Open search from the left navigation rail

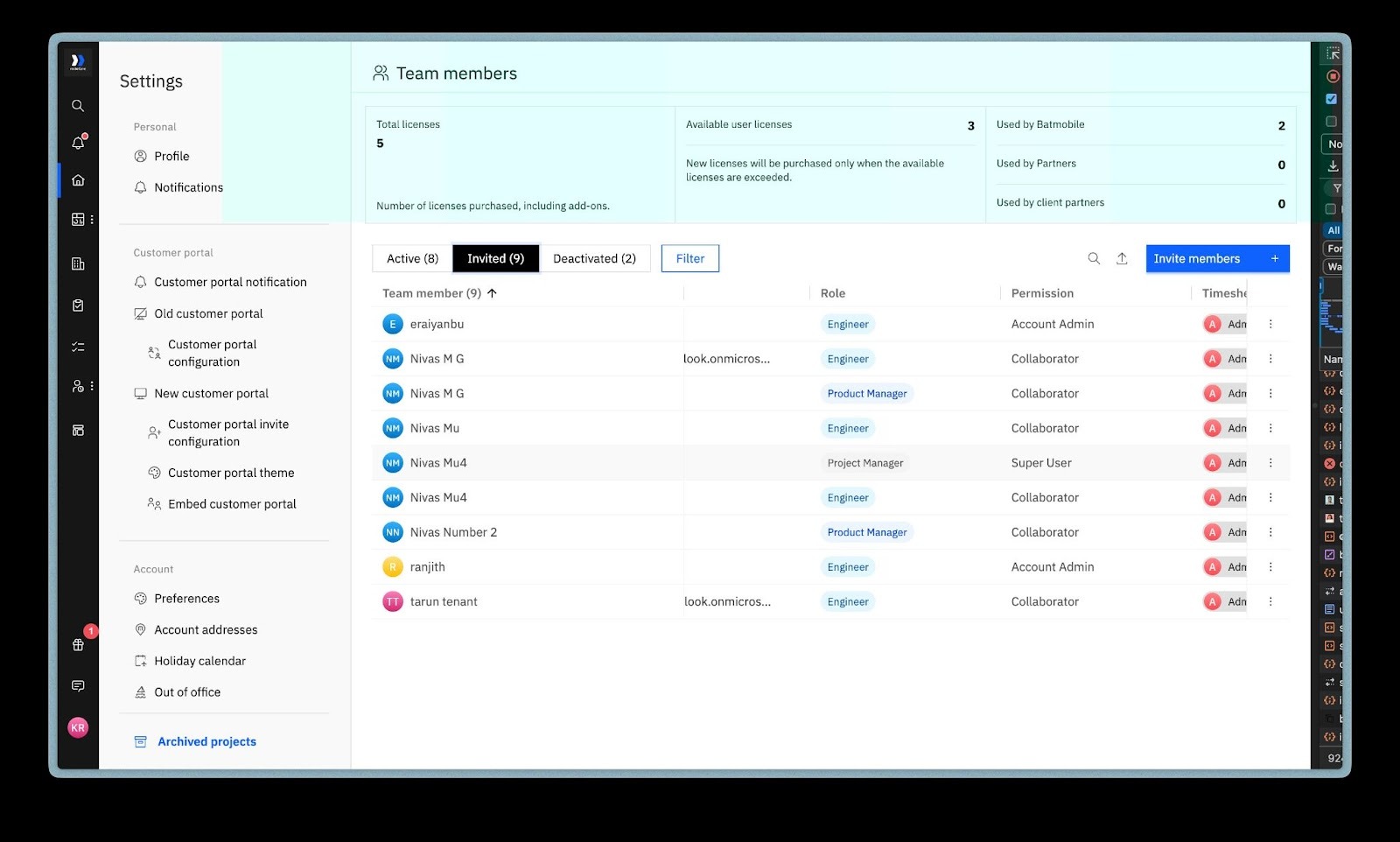coord(78,106)
